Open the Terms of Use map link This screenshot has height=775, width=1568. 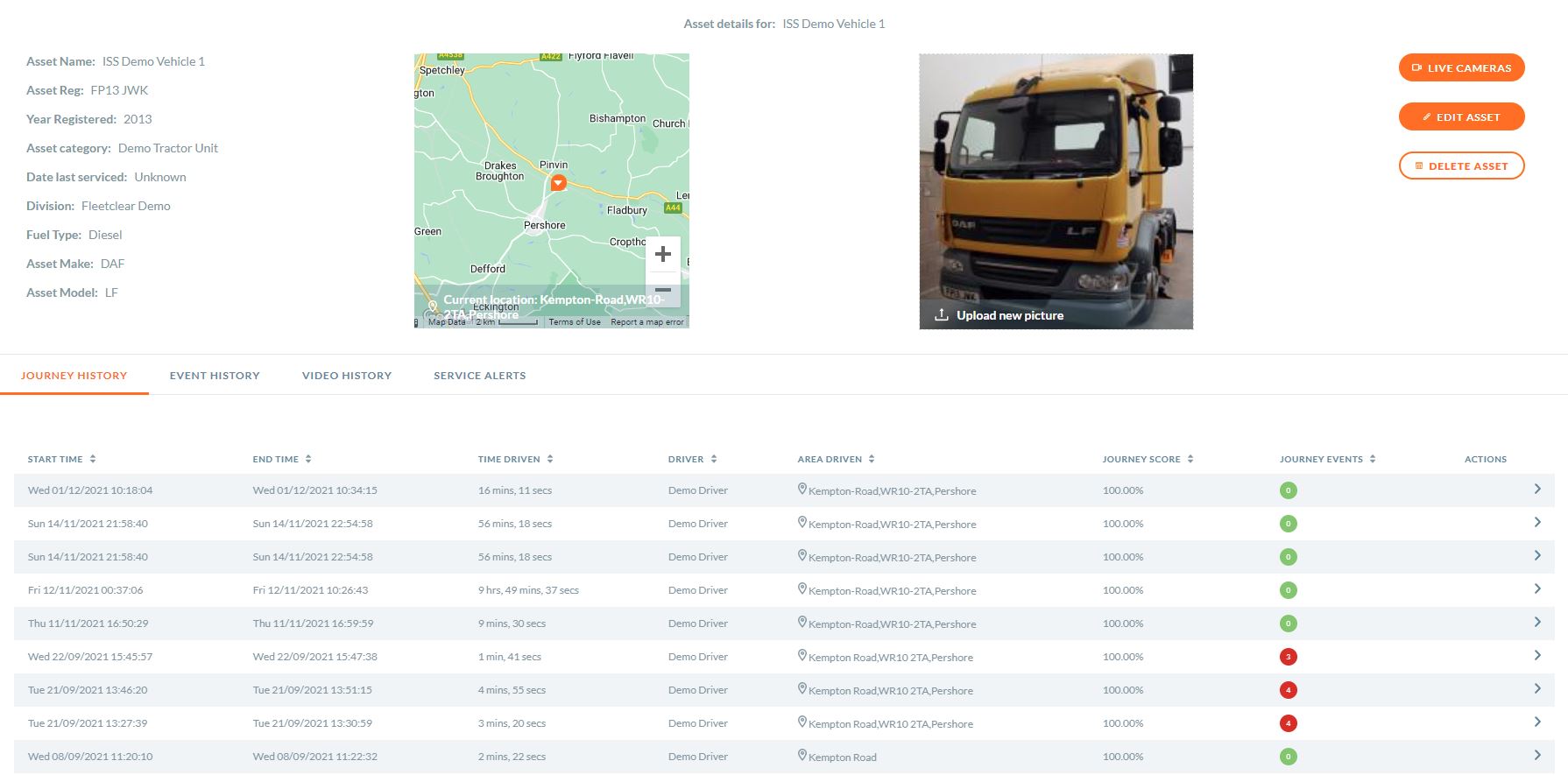pyautogui.click(x=575, y=322)
